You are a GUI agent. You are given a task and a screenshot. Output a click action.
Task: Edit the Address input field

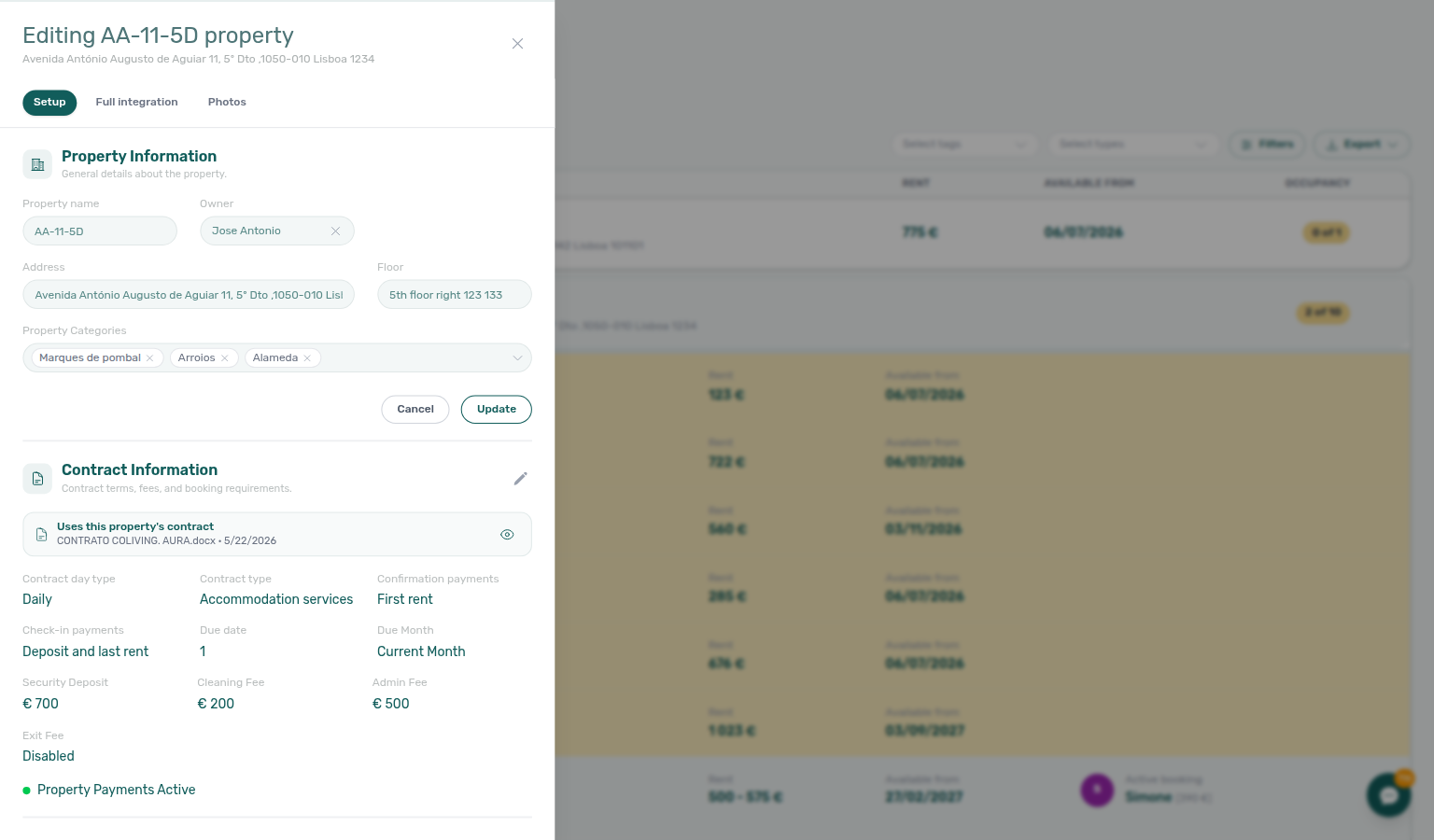pos(189,295)
